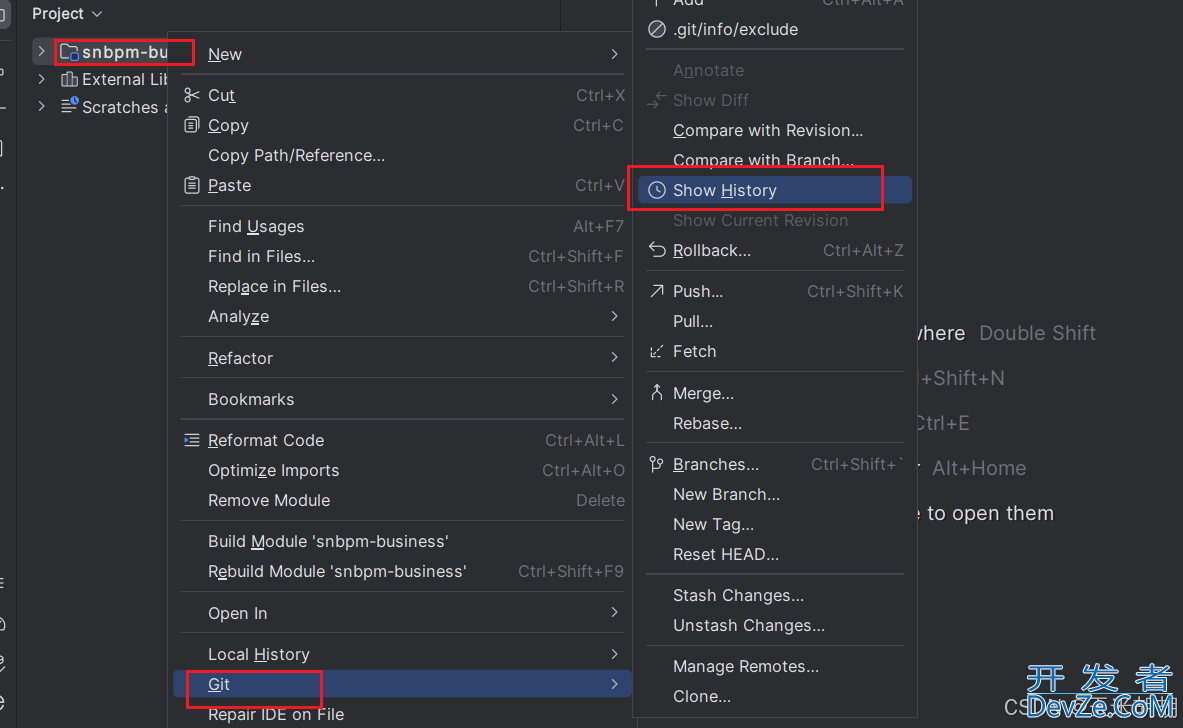
Task: Select Manage Remotes from Git submenu
Action: point(745,666)
